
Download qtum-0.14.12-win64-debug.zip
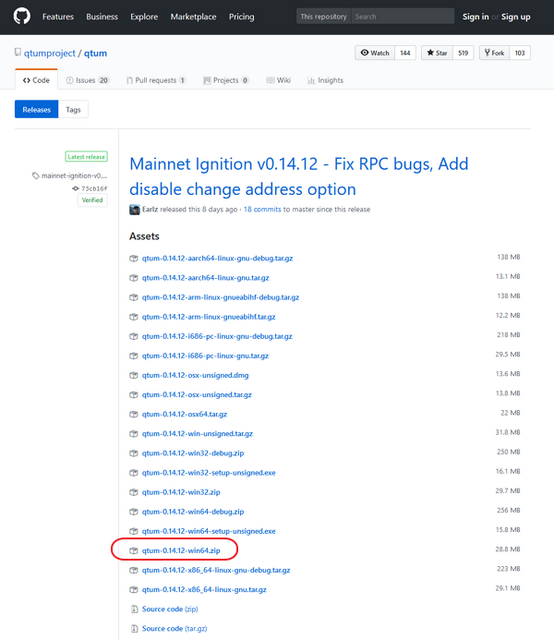pyautogui.click(x=193, y=512)
